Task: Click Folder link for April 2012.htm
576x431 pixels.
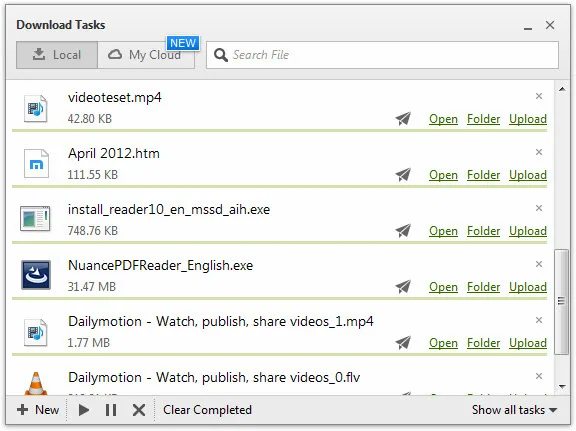Action: pyautogui.click(x=483, y=175)
